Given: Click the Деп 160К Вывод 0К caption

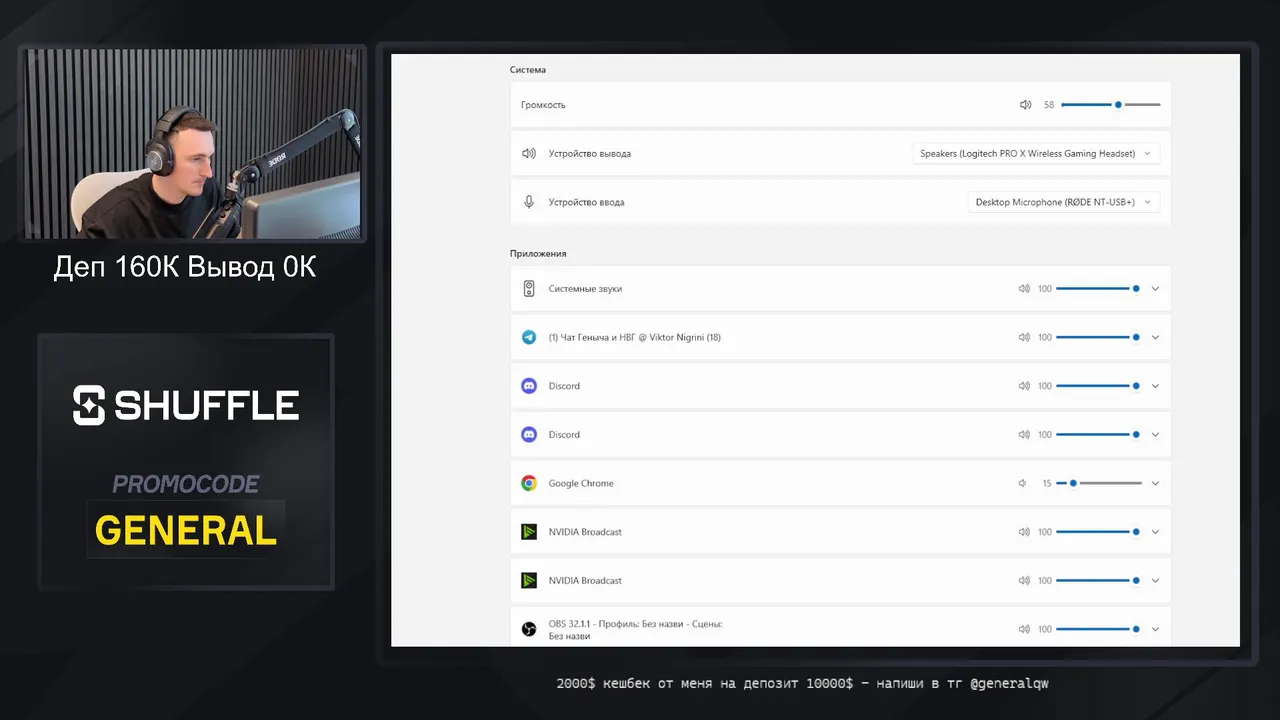Looking at the screenshot, I should click(x=185, y=268).
